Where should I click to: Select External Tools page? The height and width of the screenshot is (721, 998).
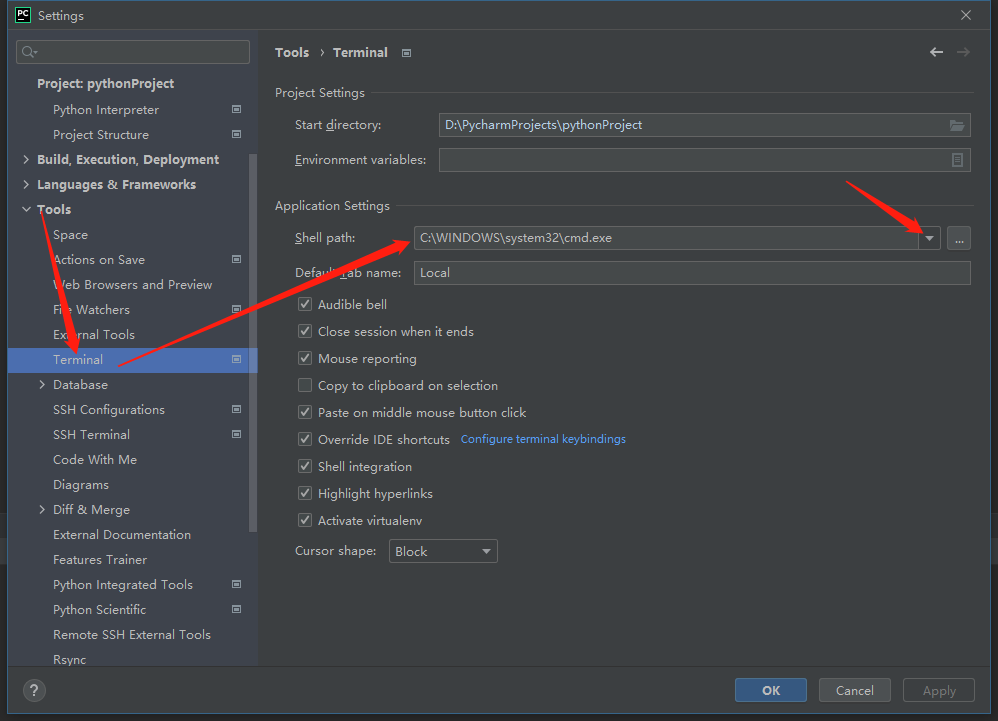(x=94, y=335)
